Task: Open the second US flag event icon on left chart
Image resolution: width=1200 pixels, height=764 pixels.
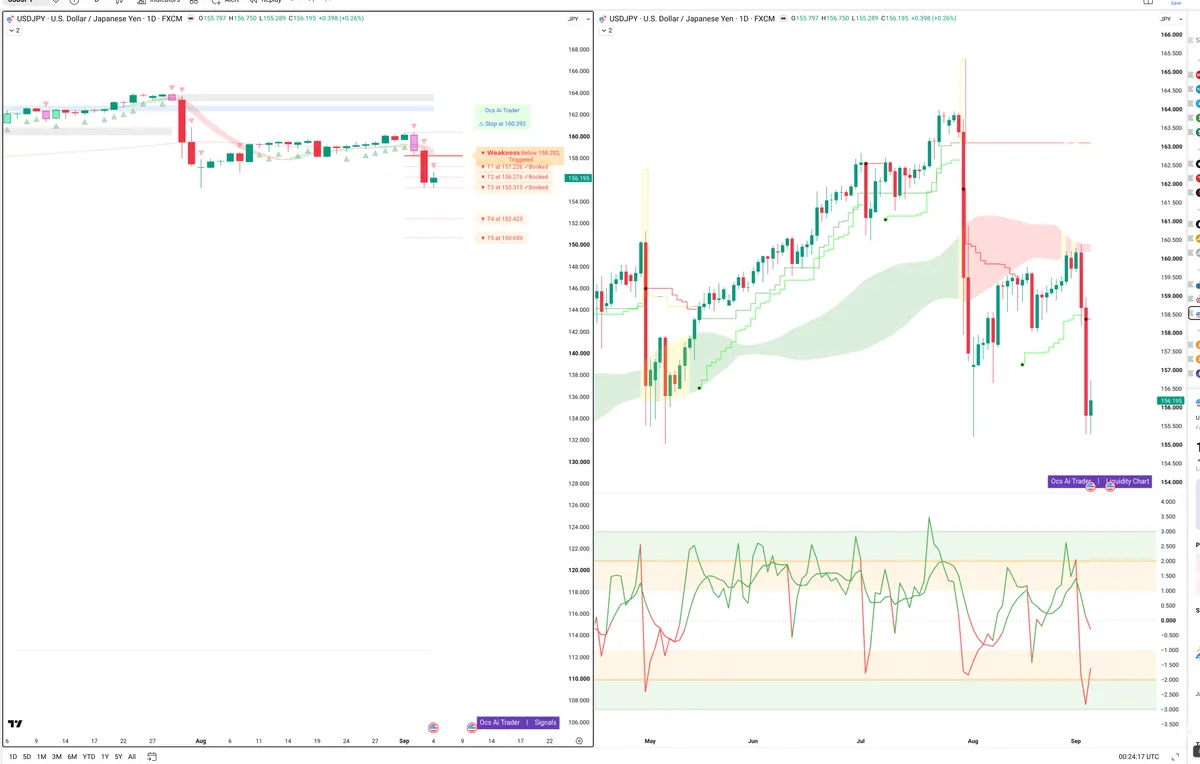Action: pyautogui.click(x=473, y=727)
